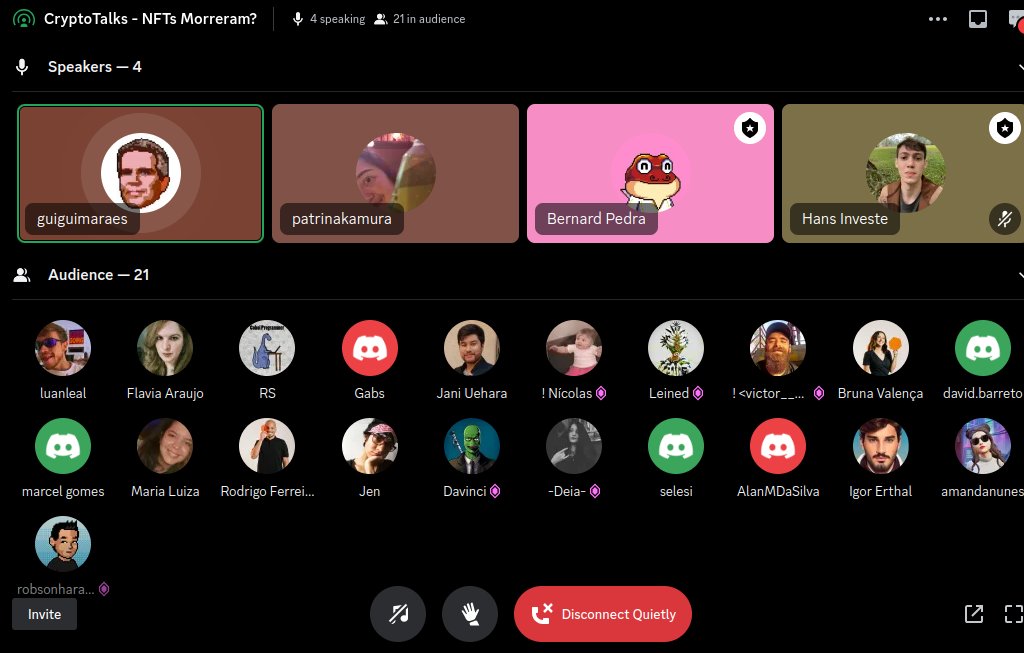This screenshot has height=653, width=1024.
Task: Collapse the Speakers section chevron
Action: coord(1021,67)
